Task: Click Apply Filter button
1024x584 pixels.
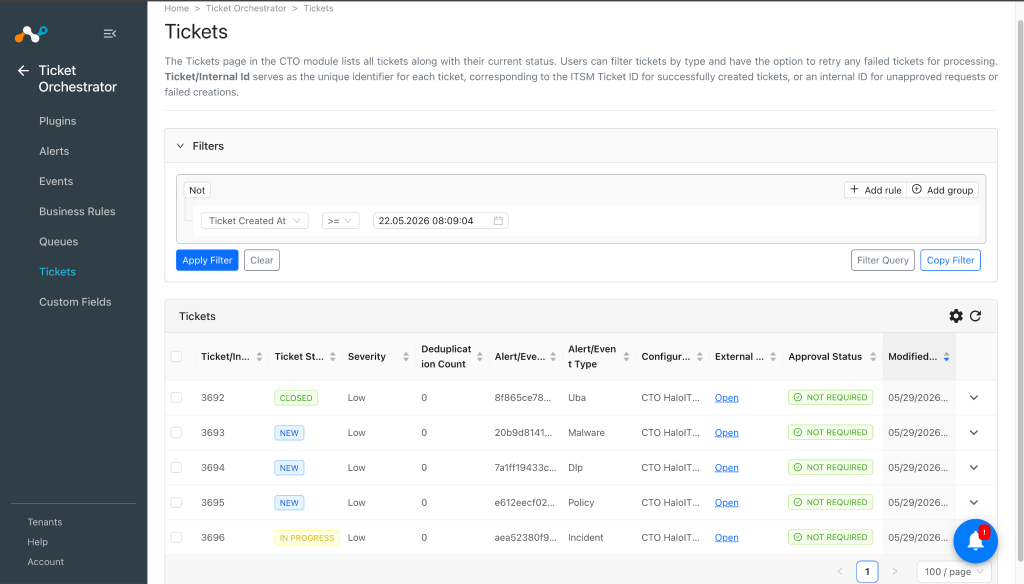Action: point(207,260)
